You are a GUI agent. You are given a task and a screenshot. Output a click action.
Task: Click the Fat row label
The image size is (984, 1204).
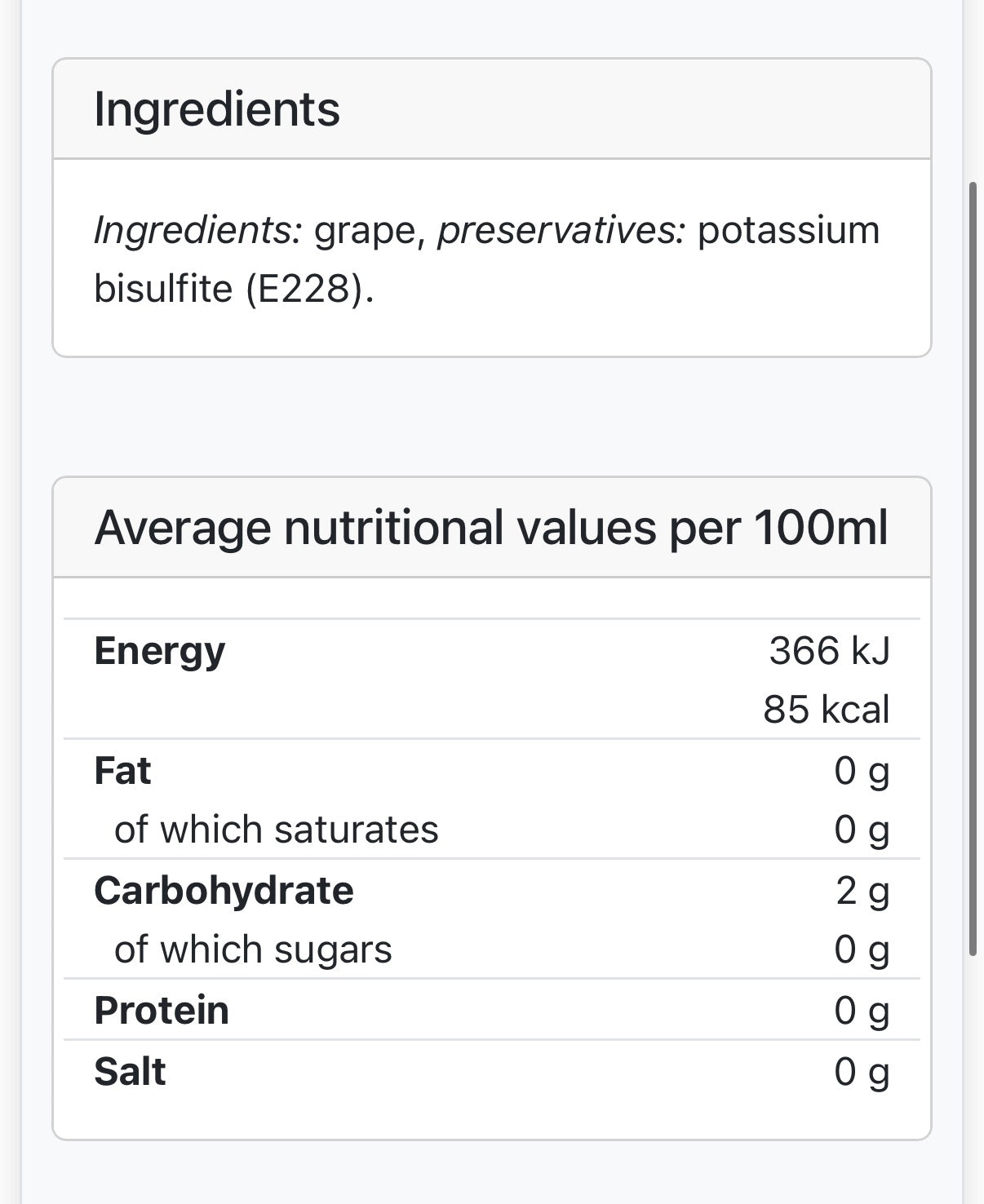pyautogui.click(x=122, y=771)
